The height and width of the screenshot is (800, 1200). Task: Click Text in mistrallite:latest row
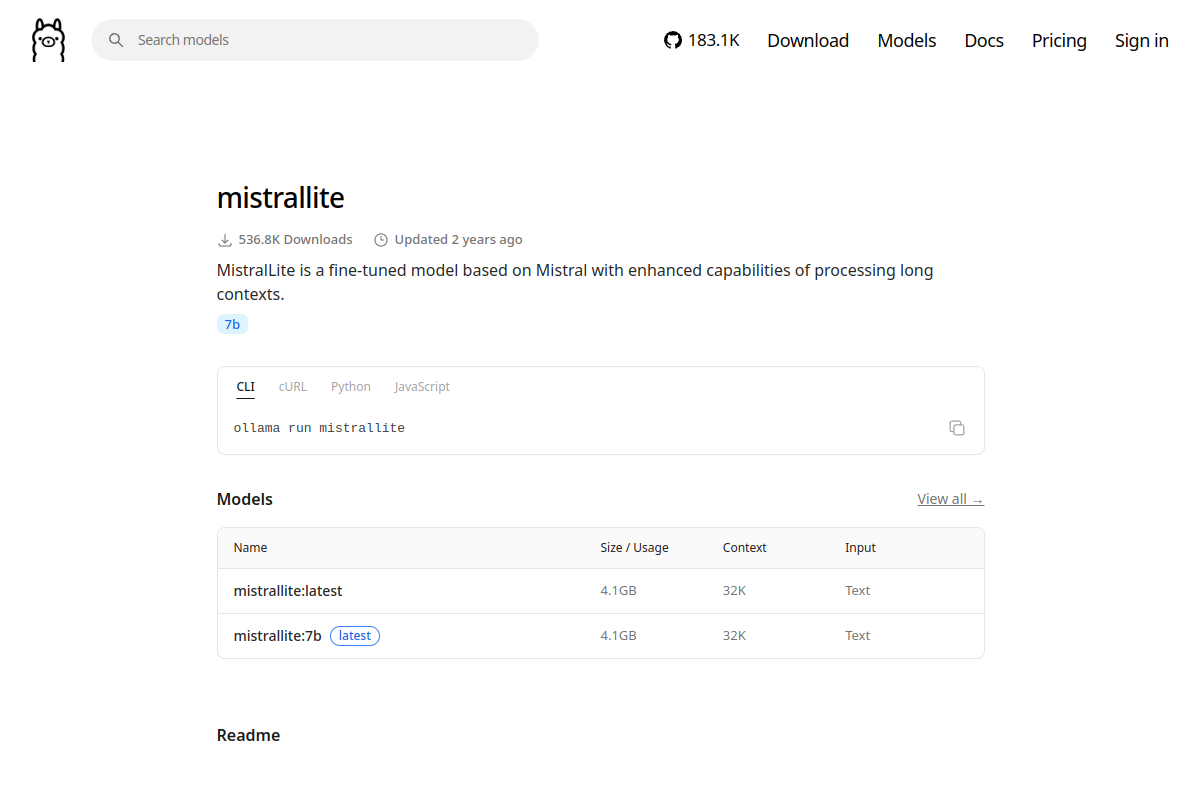point(857,591)
